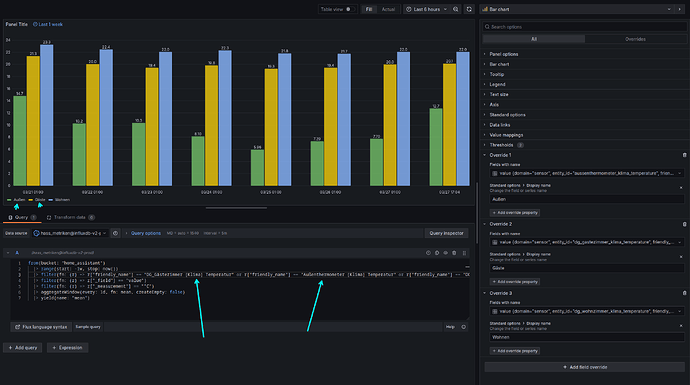Viewport: 690px width, 385px height.
Task: Open Flux language syntax link
Action: [41, 327]
